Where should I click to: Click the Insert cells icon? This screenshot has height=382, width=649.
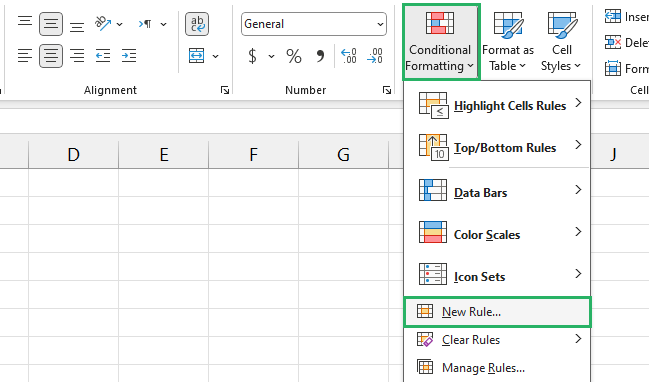613,17
